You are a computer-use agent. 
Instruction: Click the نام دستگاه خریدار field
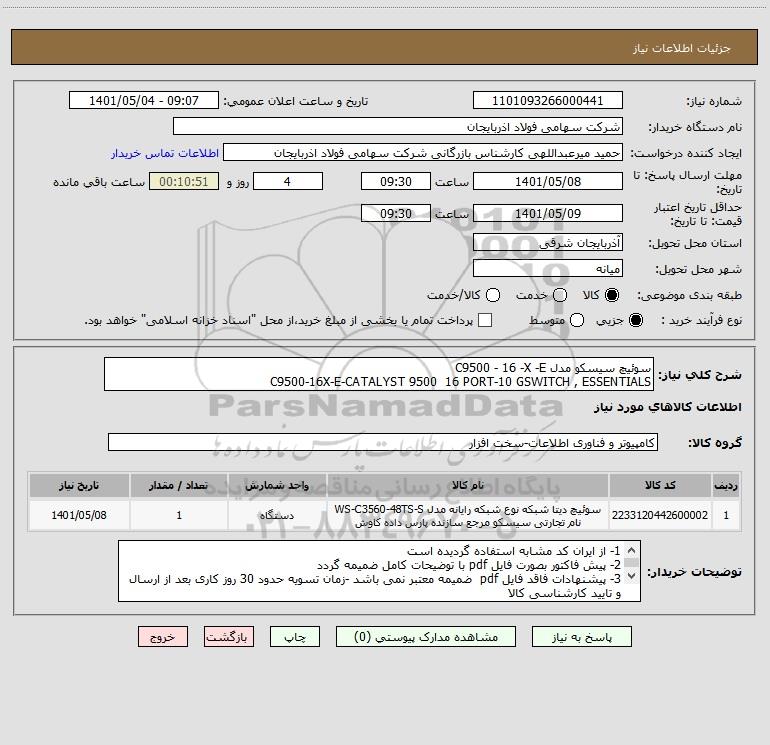tap(398, 126)
